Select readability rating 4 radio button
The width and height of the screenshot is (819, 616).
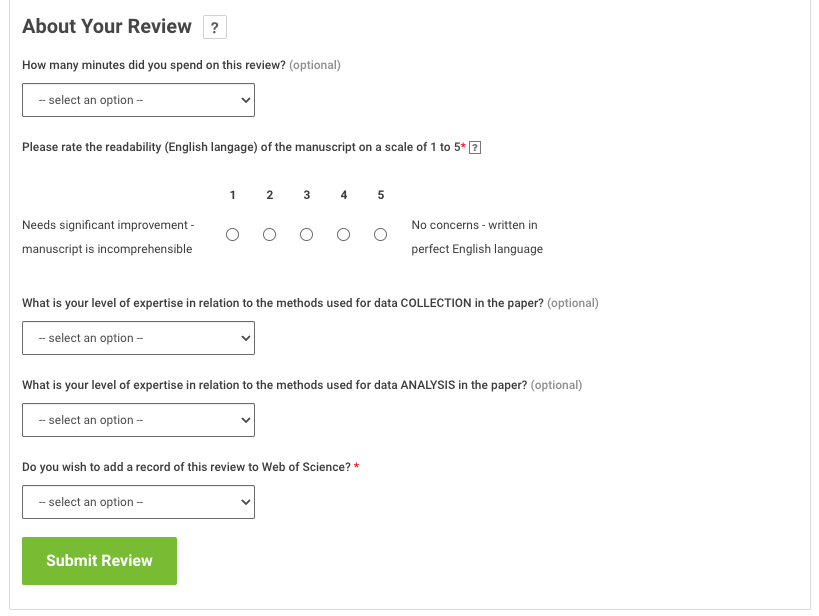coord(344,235)
